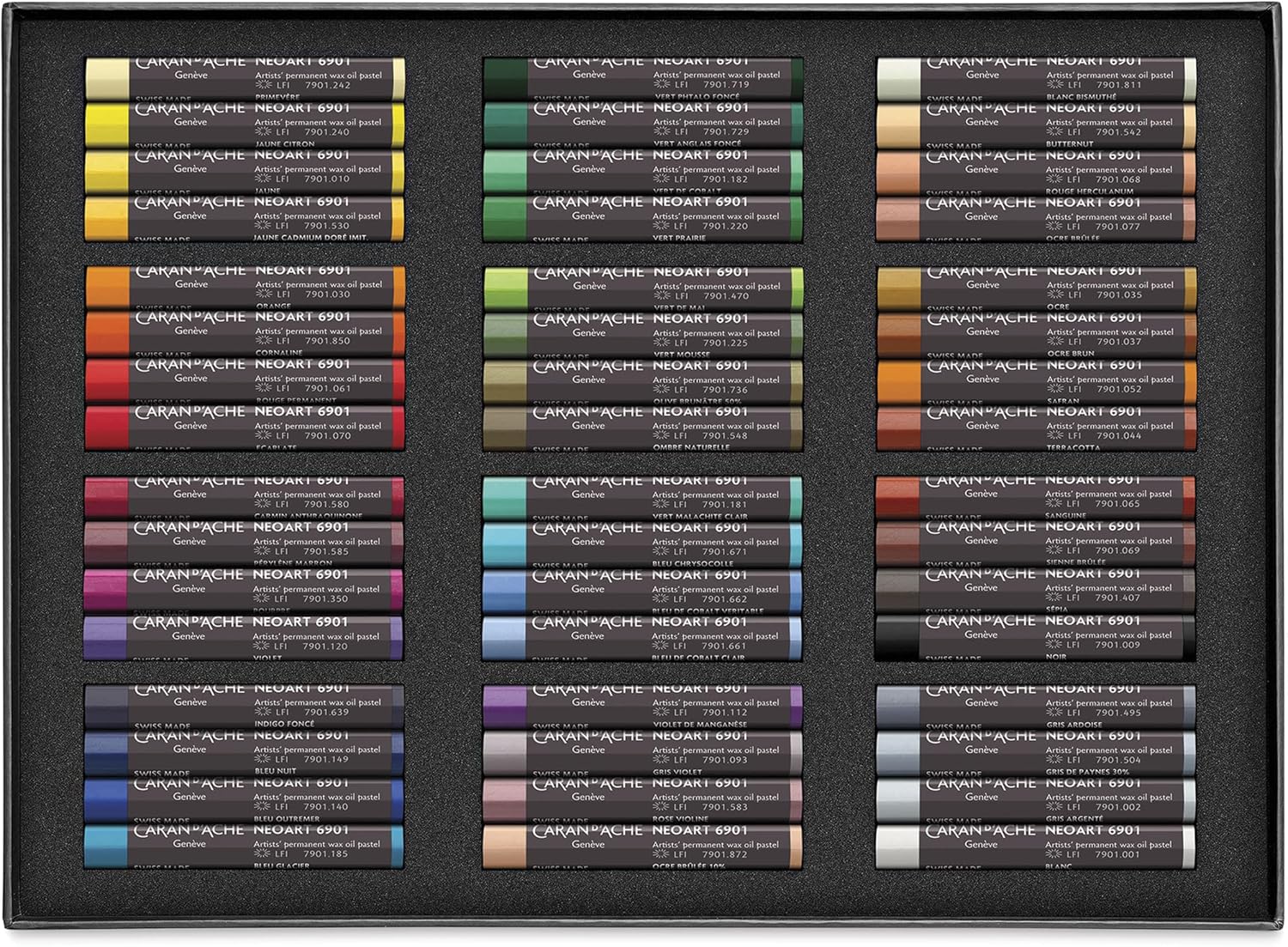Select the Ocre Brun pastel 7901.037
Screen dimensions: 1288x947
pos(1036,335)
